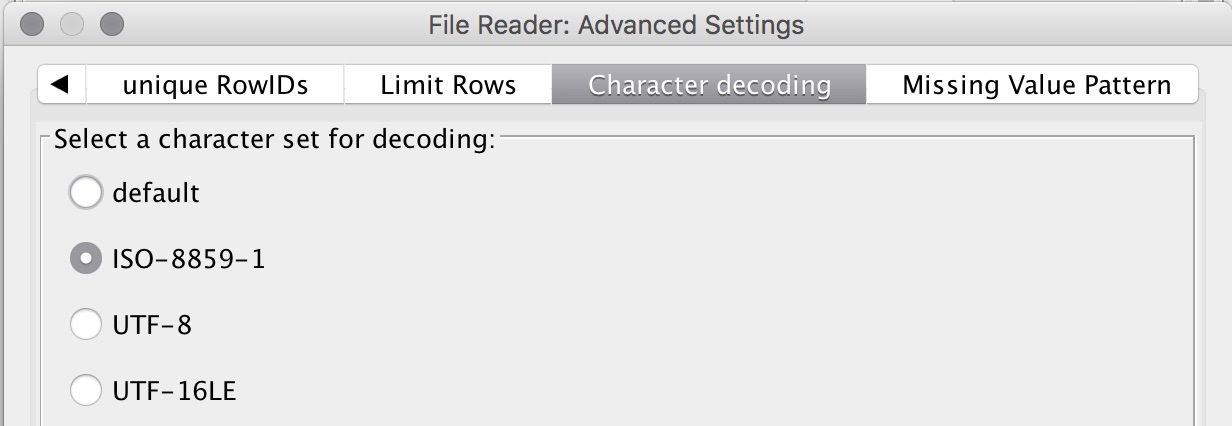The height and width of the screenshot is (426, 1232).
Task: Close the Advanced Settings window
Action: (32, 22)
